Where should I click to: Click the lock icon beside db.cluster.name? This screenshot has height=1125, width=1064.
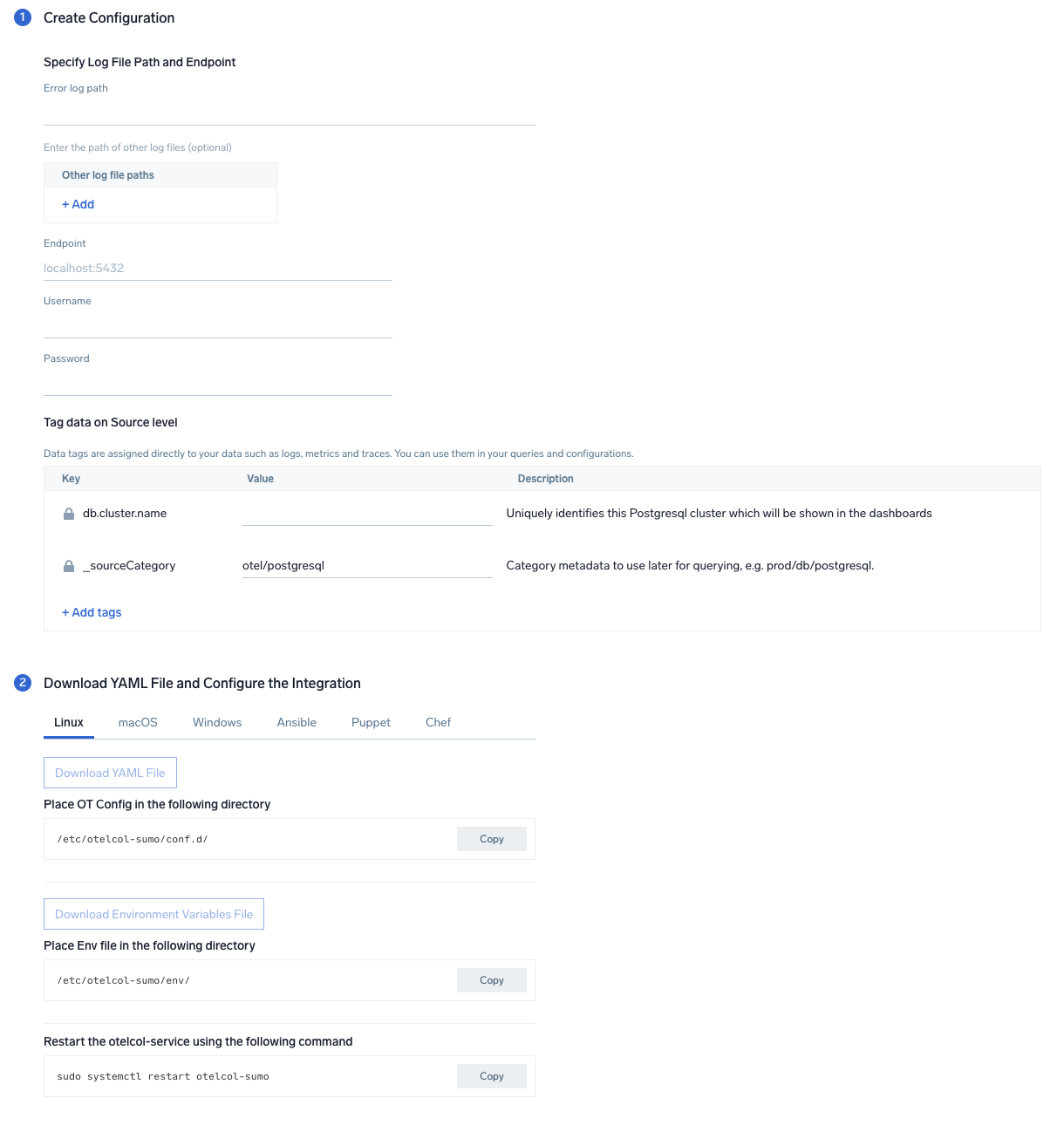pyautogui.click(x=69, y=514)
